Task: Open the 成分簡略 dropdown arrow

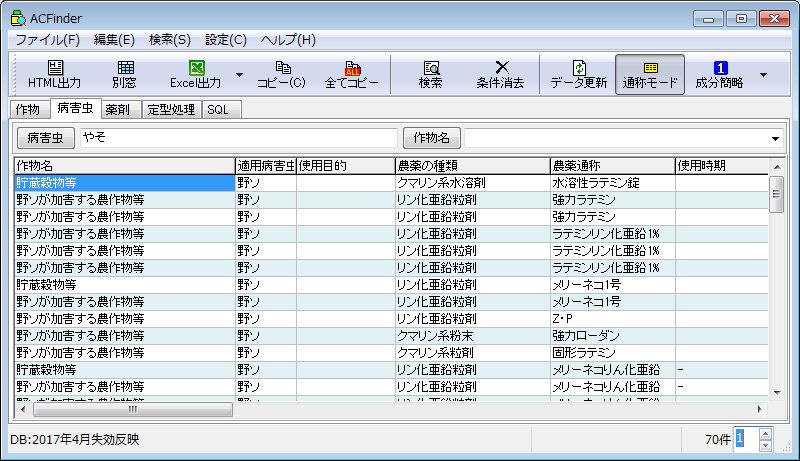Action: (764, 74)
